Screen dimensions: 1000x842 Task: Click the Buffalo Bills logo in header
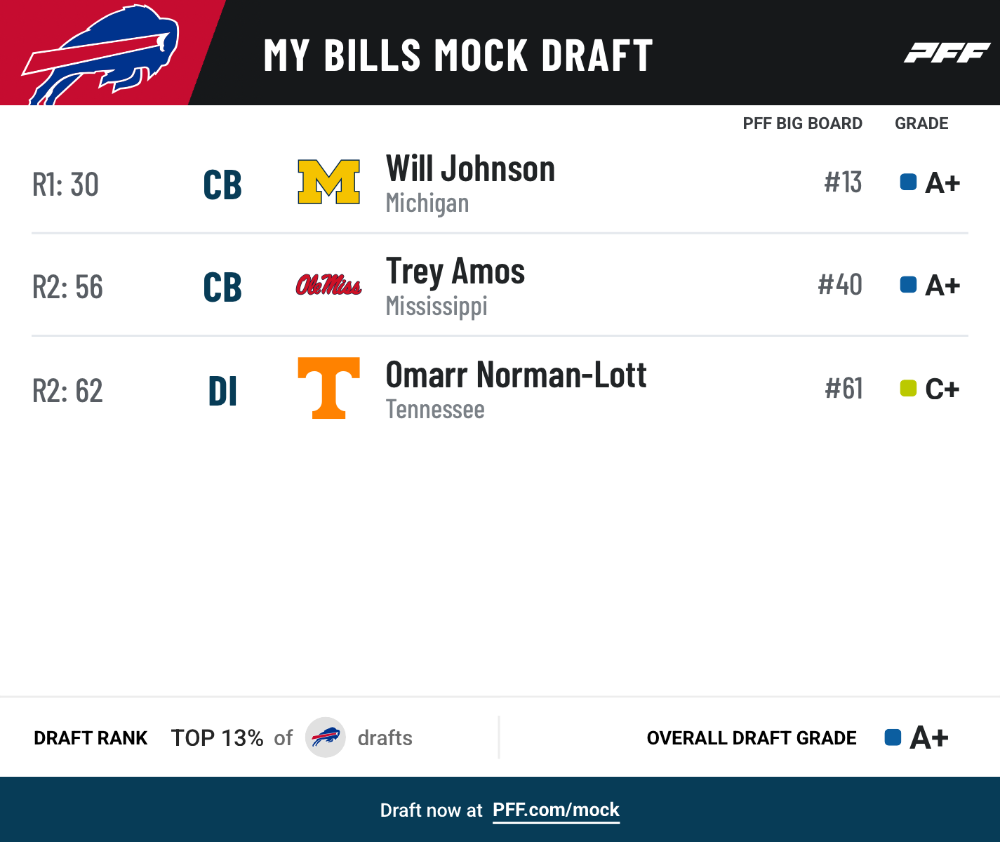(100, 55)
